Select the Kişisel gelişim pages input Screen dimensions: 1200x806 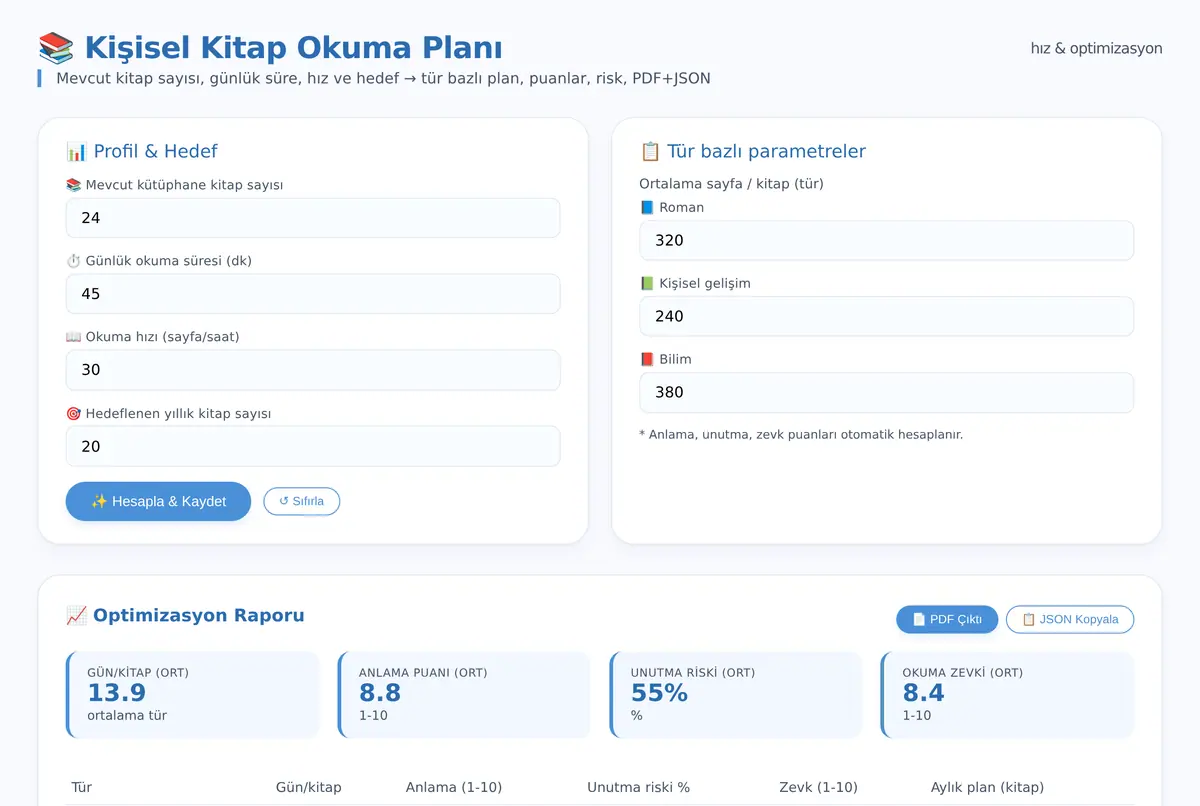click(886, 316)
